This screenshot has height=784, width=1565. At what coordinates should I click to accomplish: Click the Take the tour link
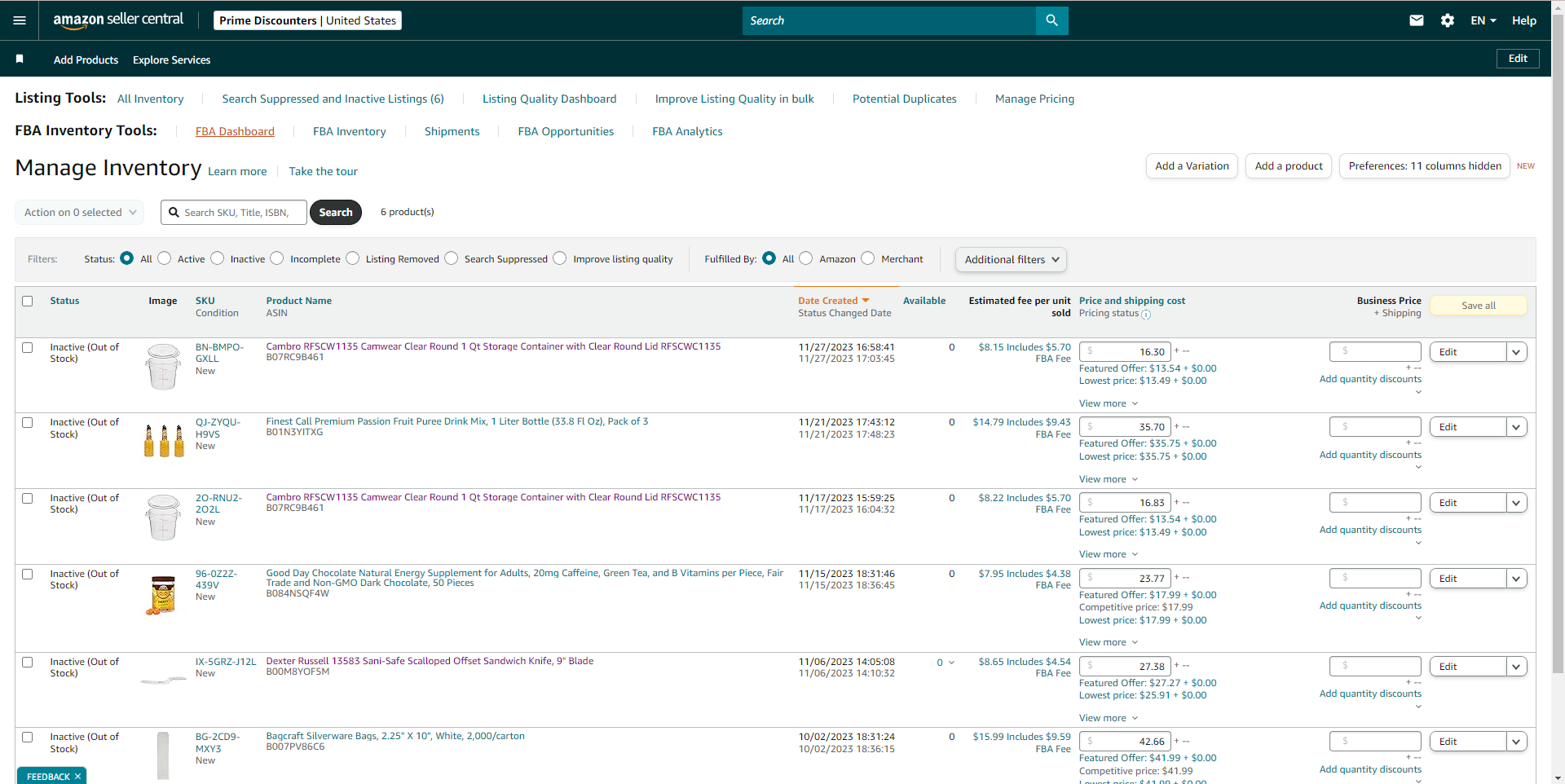[x=323, y=171]
